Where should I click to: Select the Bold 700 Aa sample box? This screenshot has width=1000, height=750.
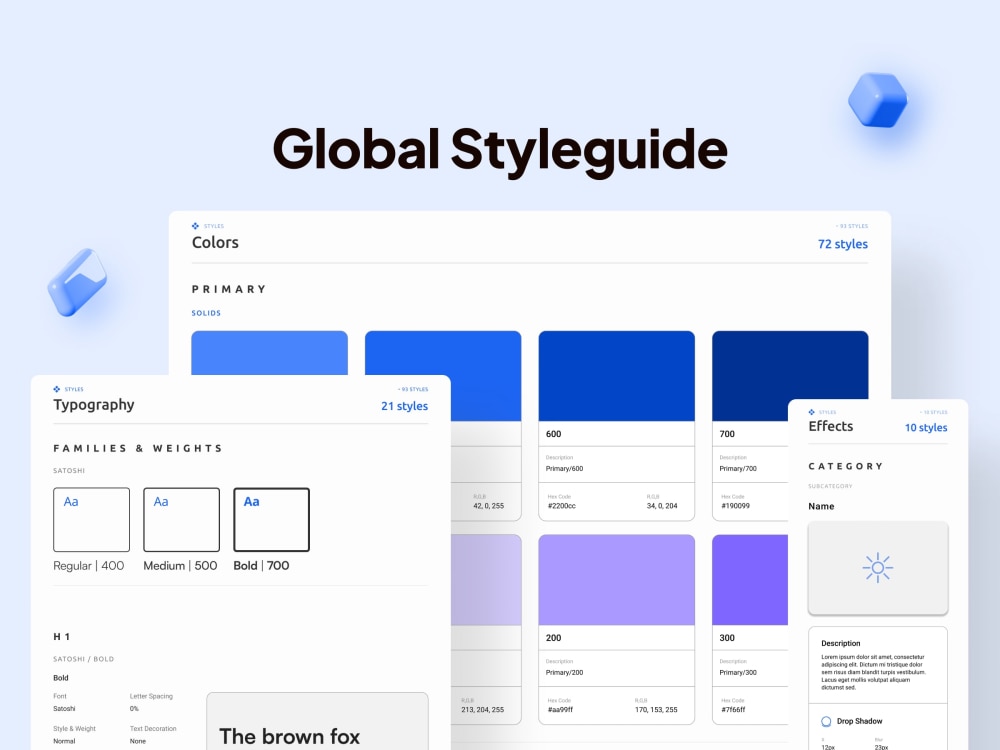pos(271,520)
